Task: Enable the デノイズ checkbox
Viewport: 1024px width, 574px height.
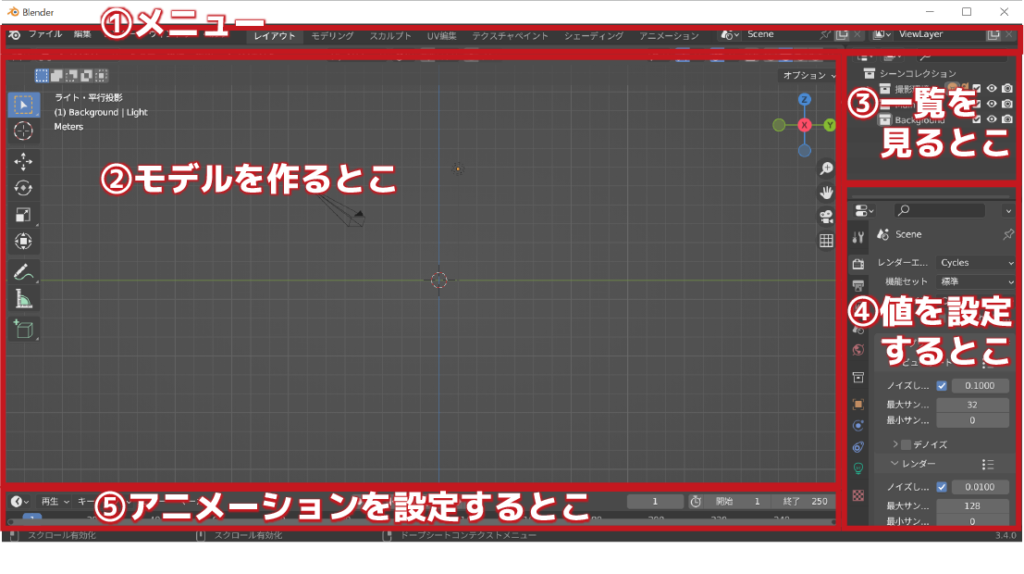Action: tap(906, 444)
